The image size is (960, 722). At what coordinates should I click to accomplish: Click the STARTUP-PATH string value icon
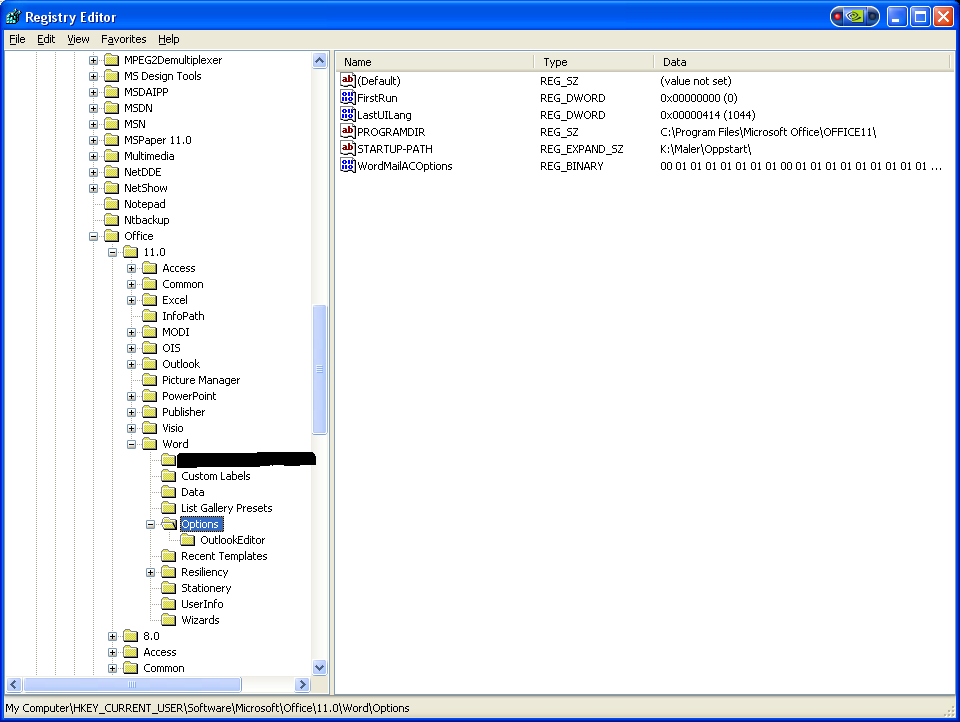[x=347, y=149]
